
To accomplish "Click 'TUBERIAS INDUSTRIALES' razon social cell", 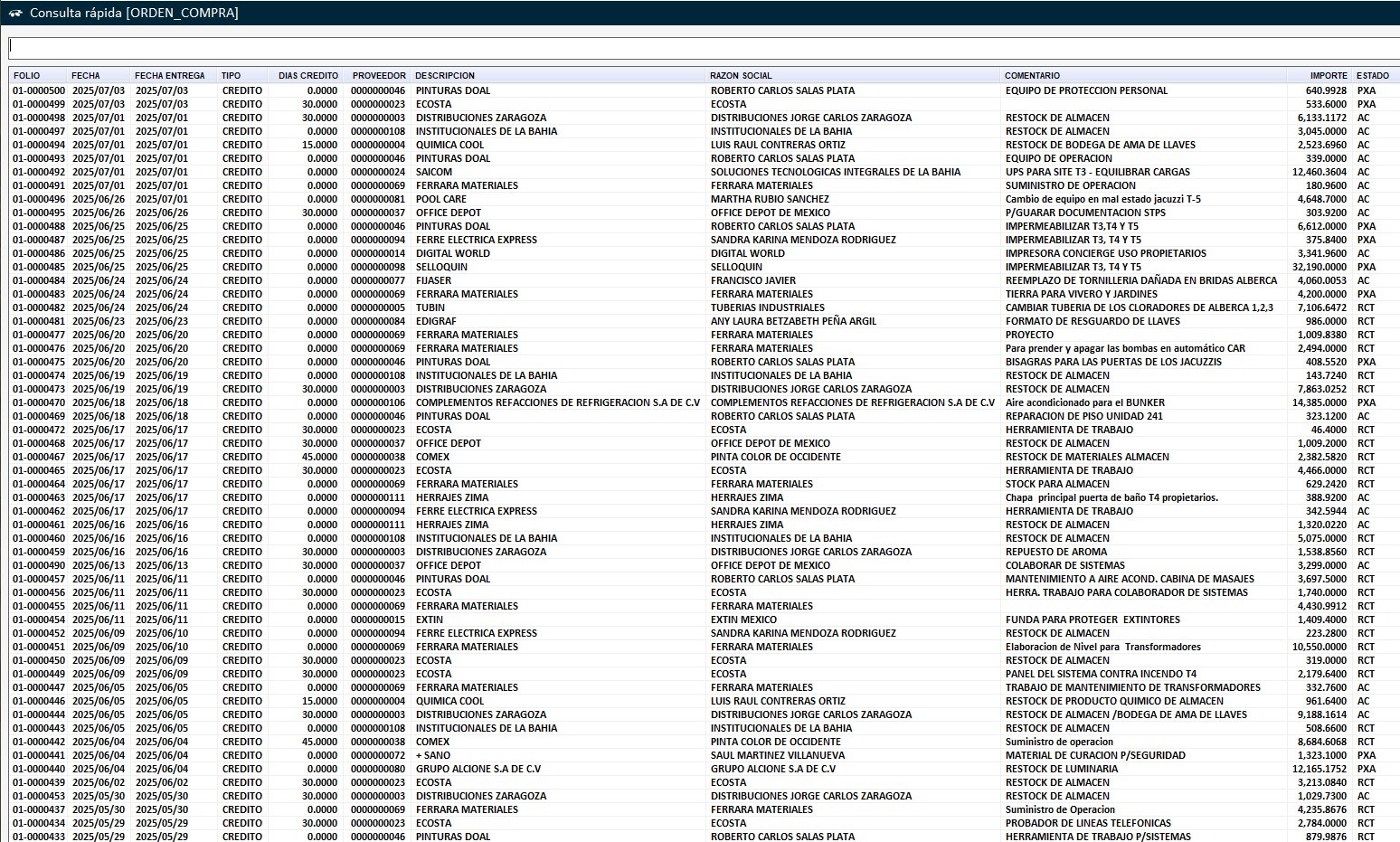I will pyautogui.click(x=767, y=307).
